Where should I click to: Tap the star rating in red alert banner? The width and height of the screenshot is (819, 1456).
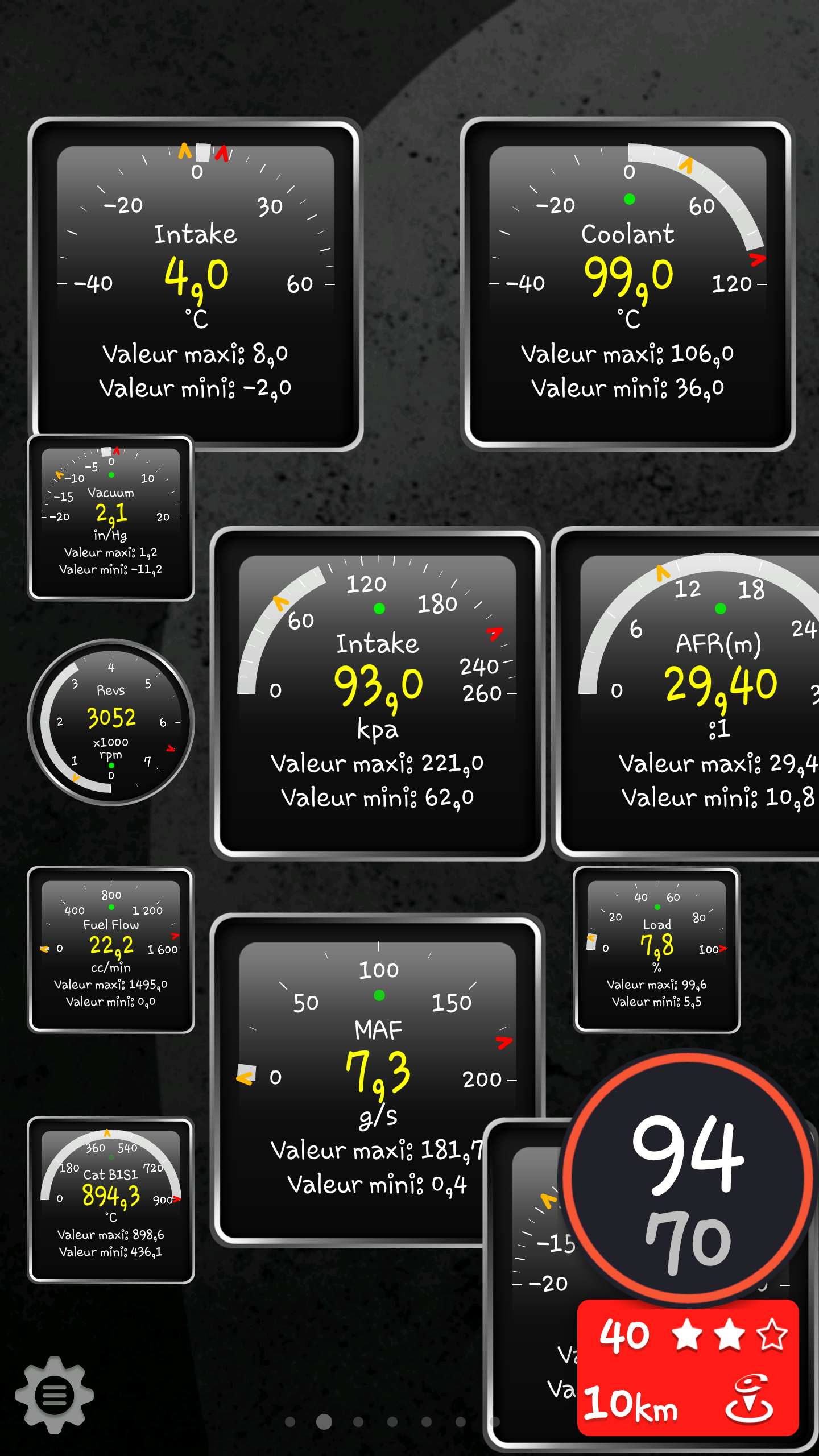click(x=729, y=1334)
